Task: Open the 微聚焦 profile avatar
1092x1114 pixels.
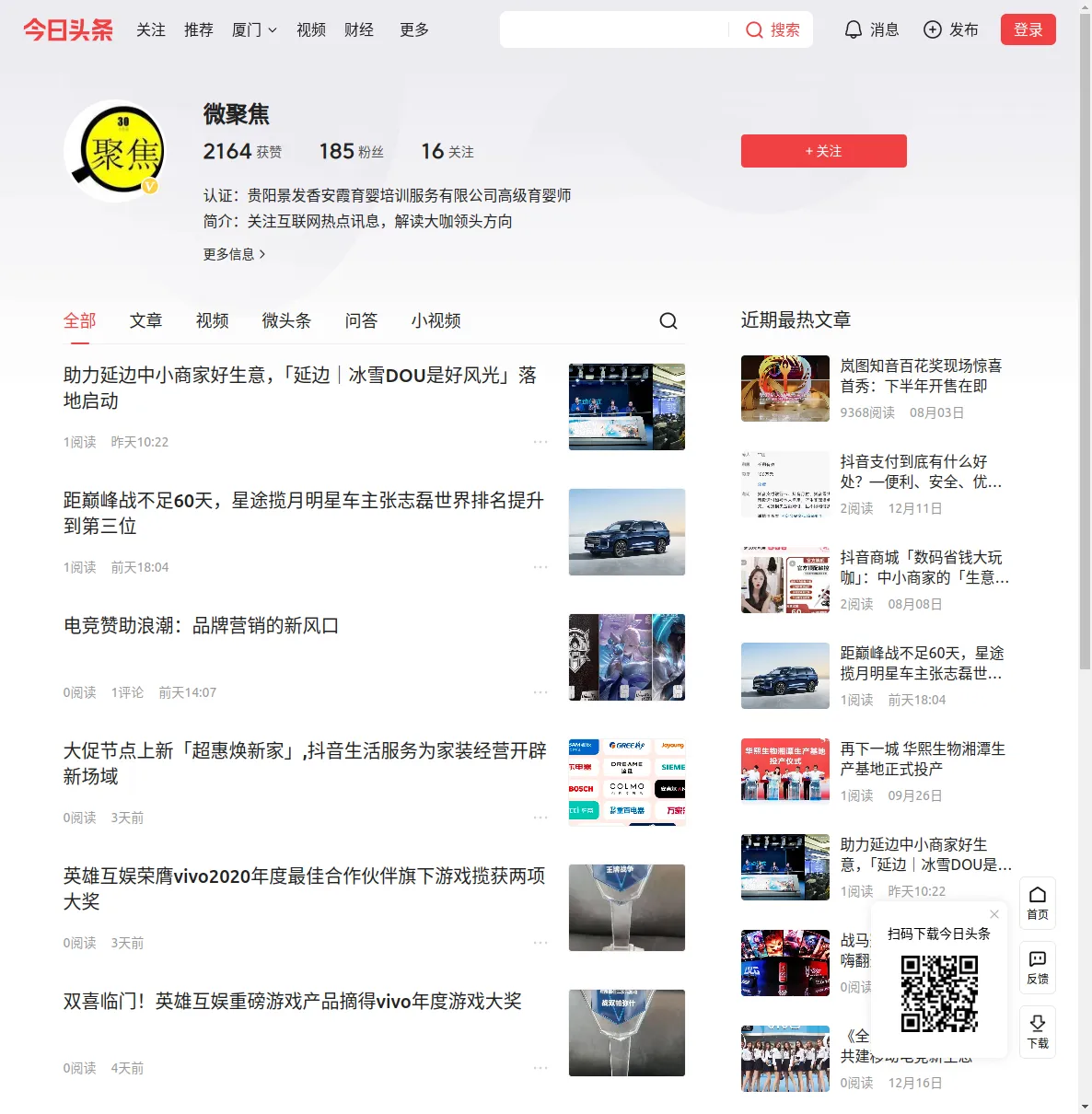Action: 116,151
